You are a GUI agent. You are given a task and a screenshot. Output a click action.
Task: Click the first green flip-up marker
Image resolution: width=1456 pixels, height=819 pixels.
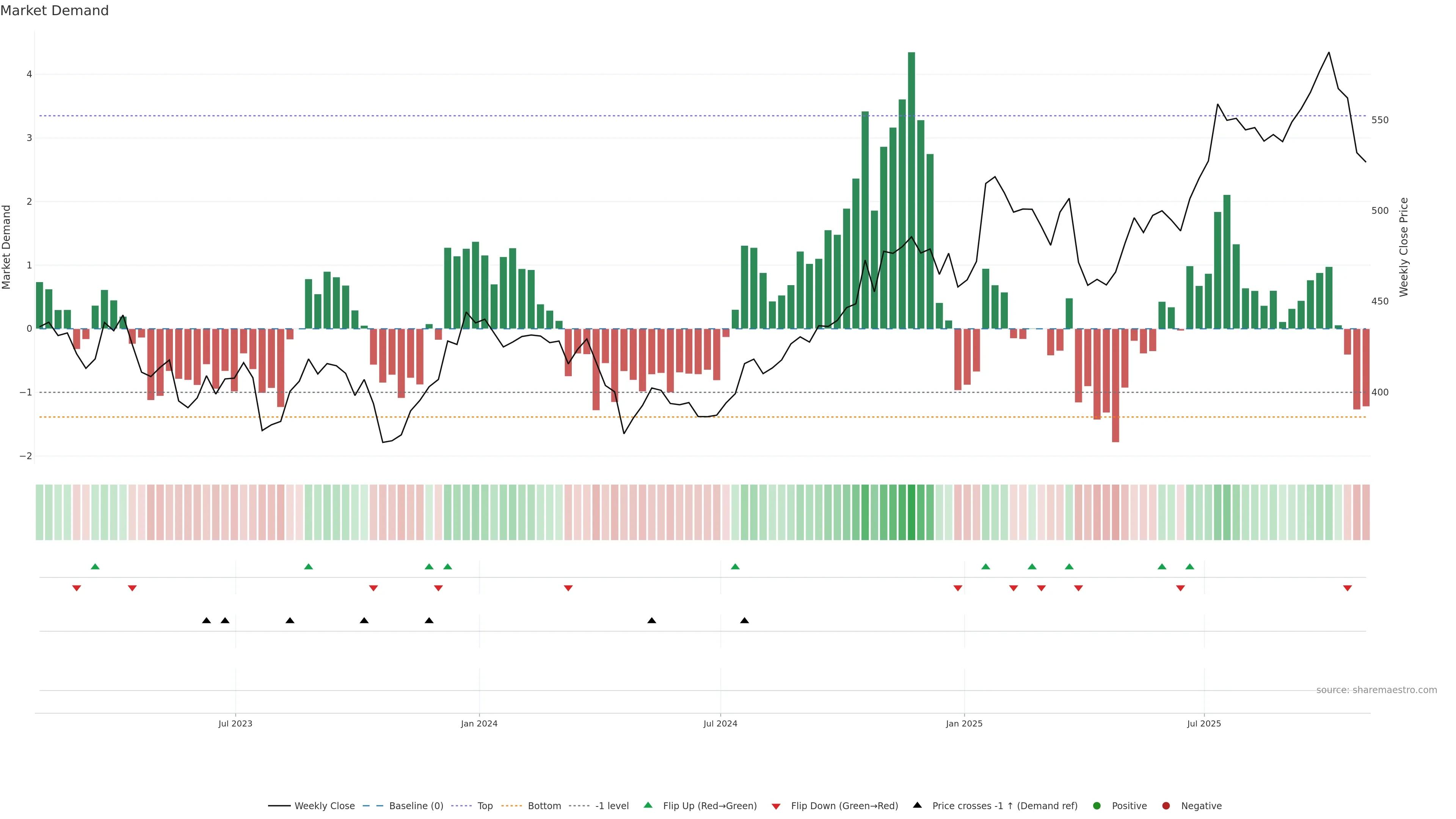(x=95, y=566)
